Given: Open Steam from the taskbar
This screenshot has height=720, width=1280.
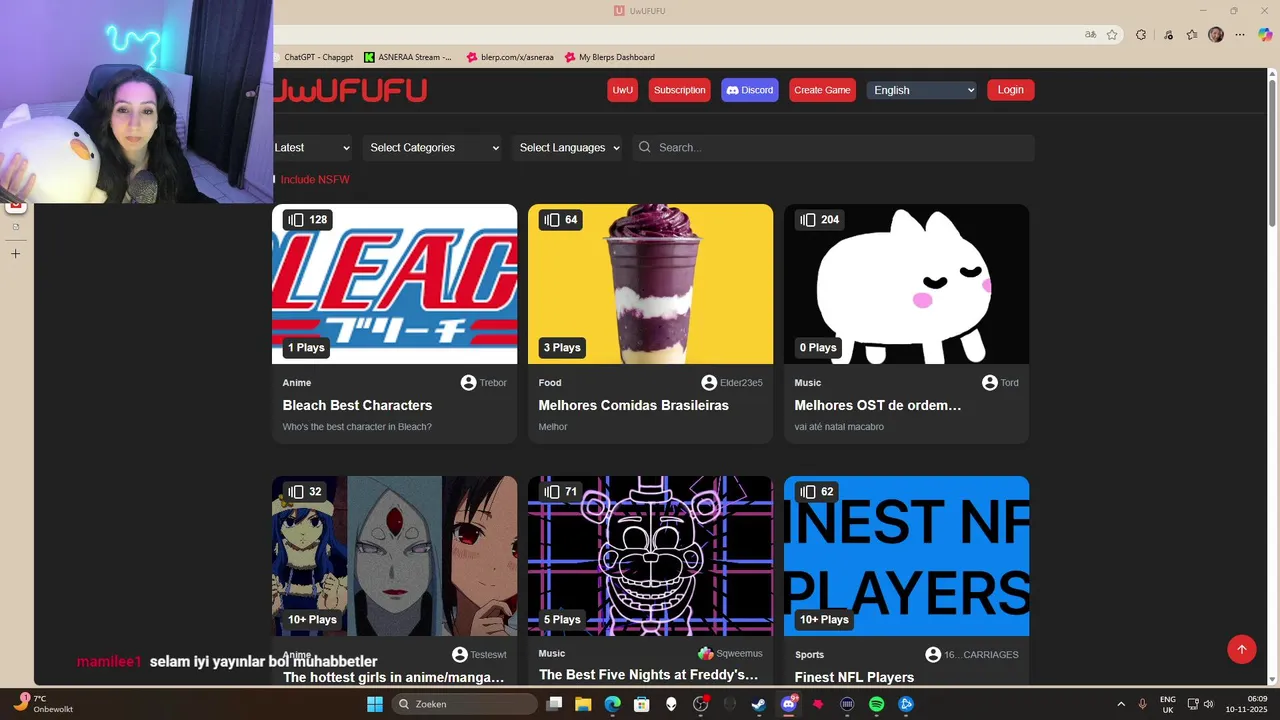Looking at the screenshot, I should (x=759, y=704).
